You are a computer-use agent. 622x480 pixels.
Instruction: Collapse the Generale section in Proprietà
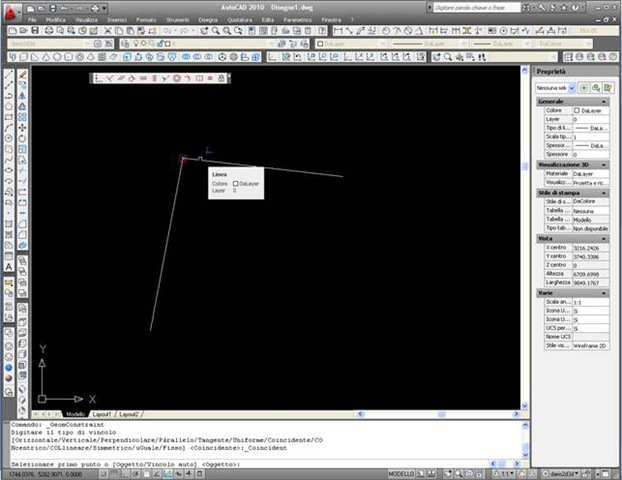604,102
